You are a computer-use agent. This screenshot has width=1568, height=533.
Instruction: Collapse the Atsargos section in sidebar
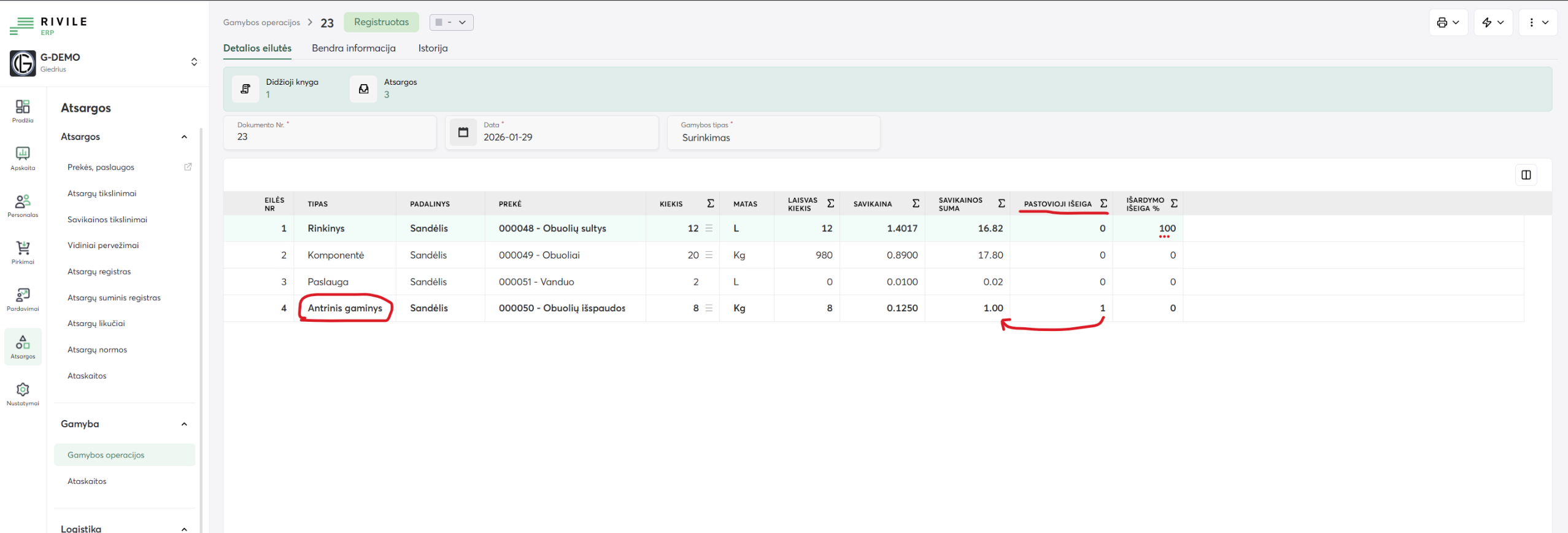pos(184,137)
